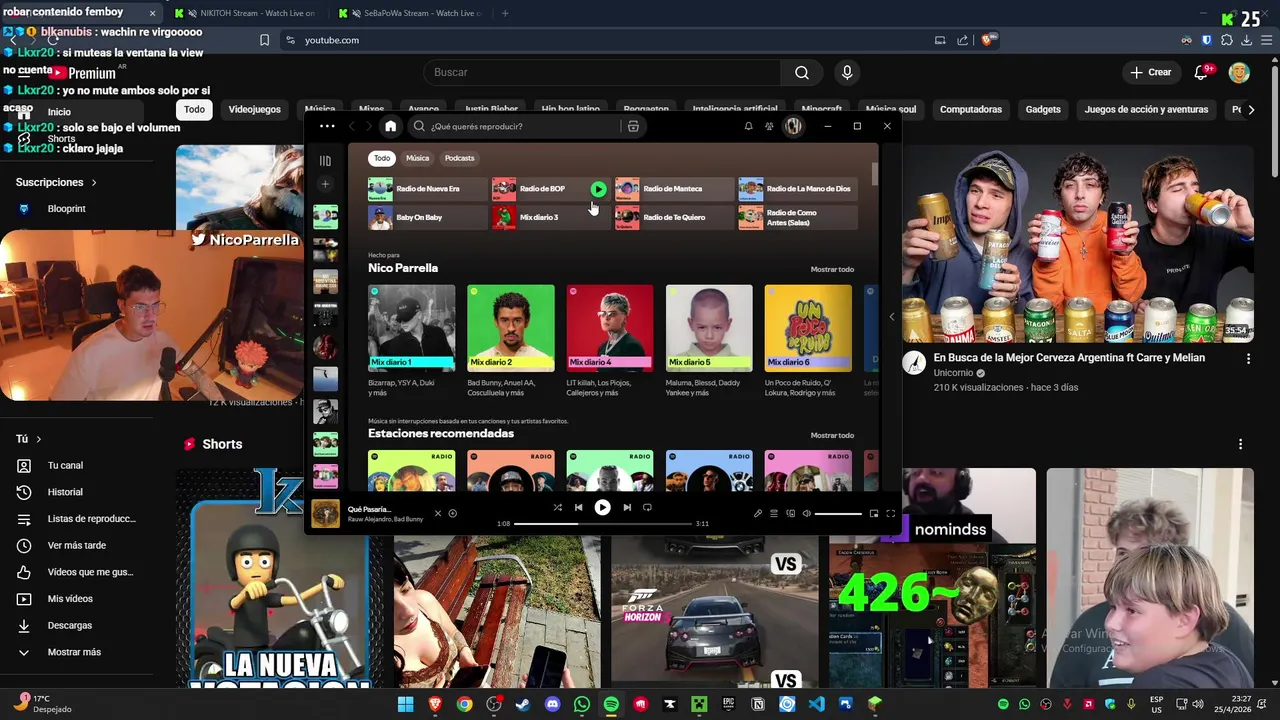Open Spotify play queue icon
This screenshot has height=720, width=1280.
773,513
